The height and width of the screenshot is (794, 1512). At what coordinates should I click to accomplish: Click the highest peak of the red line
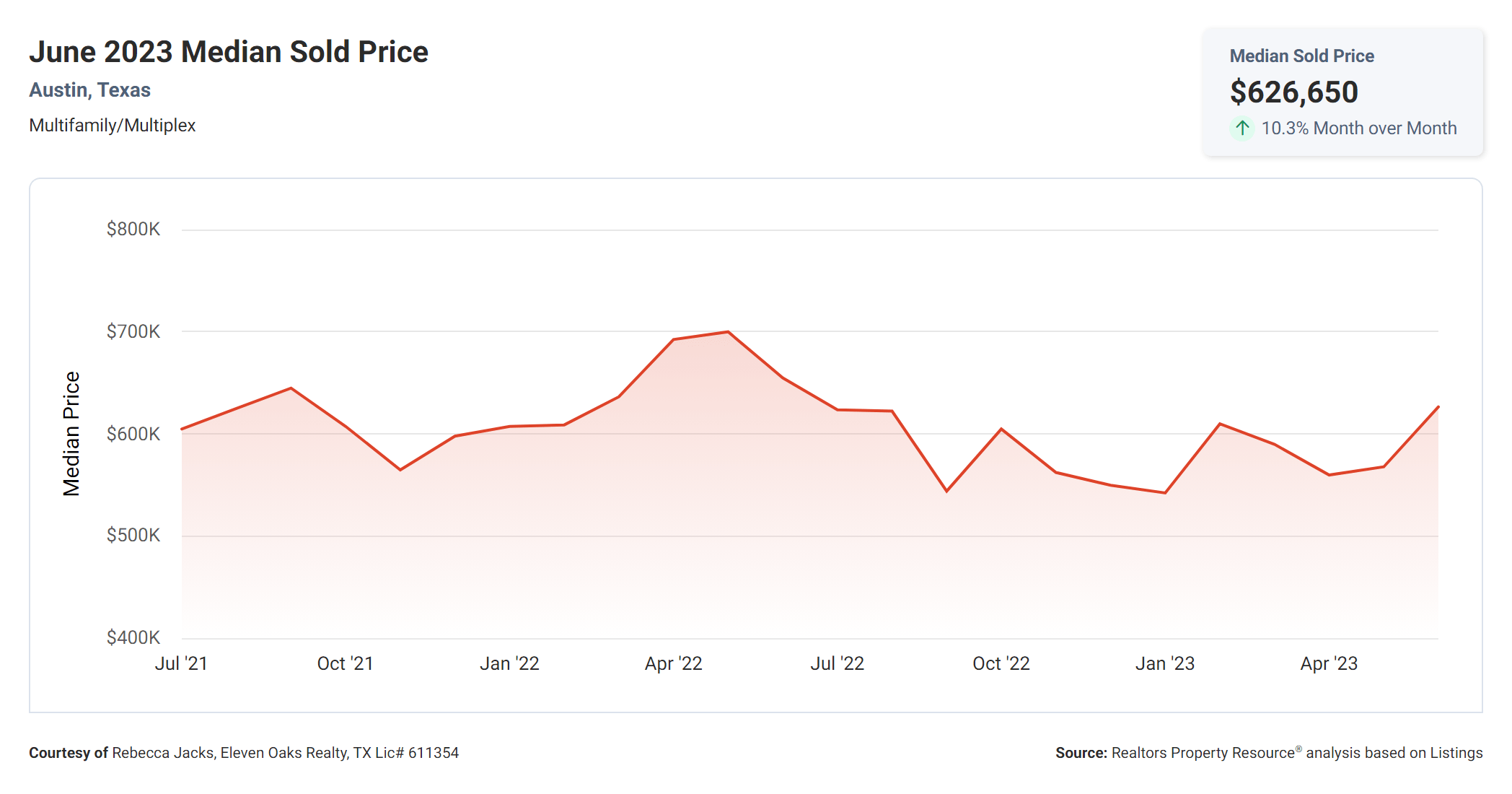728,332
